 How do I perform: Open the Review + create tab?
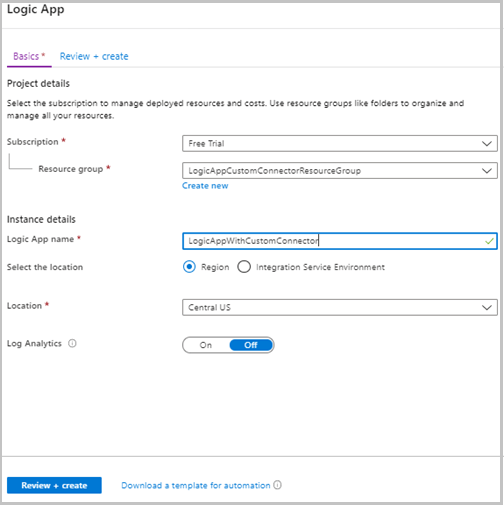94,56
